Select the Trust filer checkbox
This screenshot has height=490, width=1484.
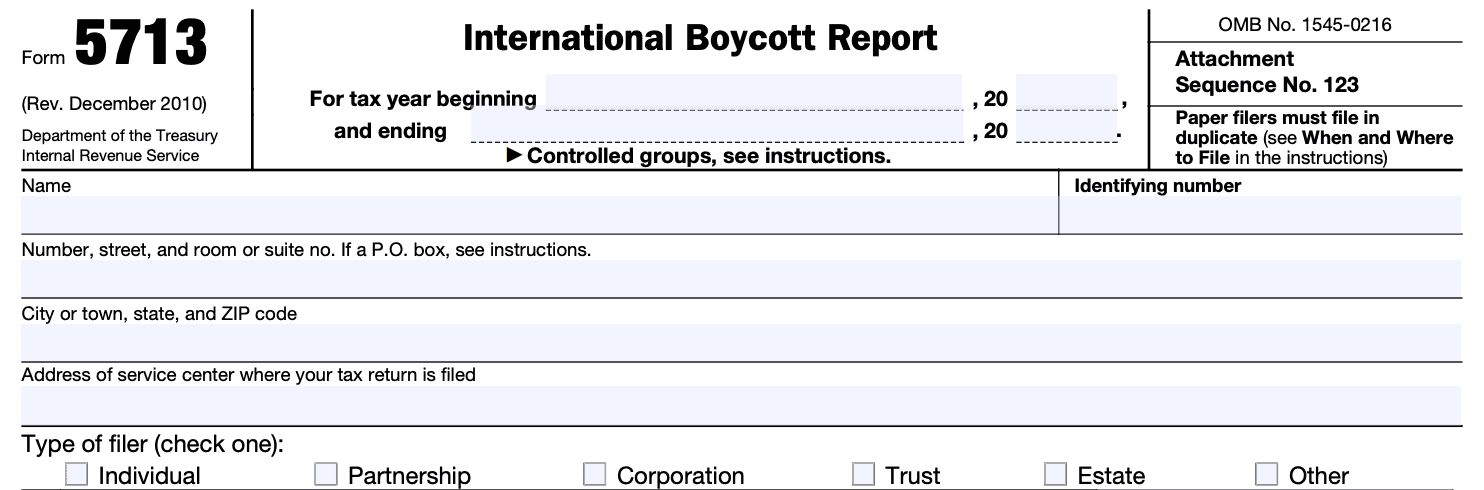point(864,474)
